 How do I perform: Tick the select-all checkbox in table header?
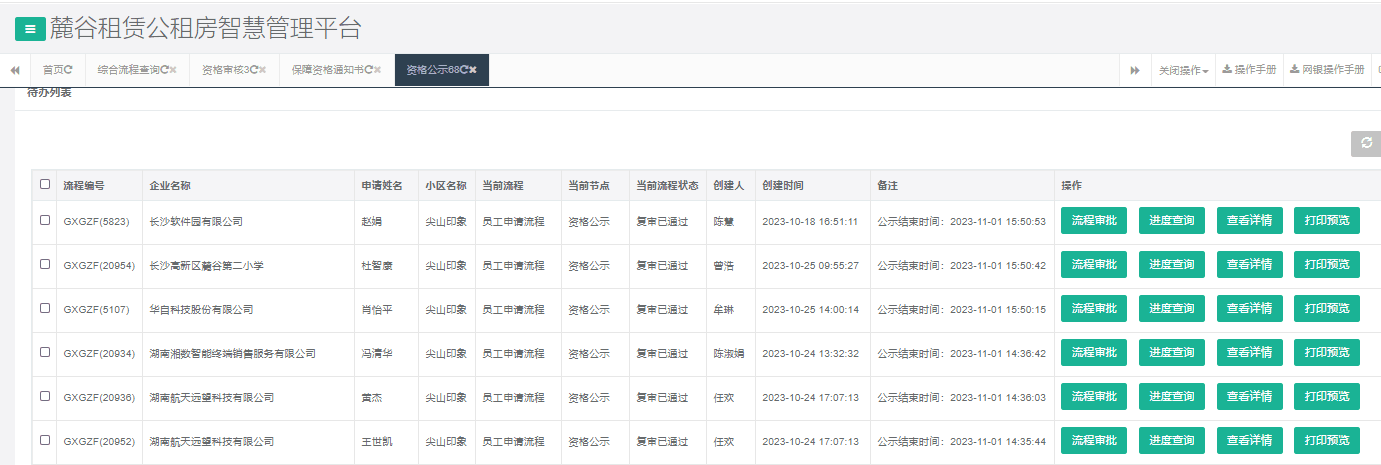coord(45,184)
